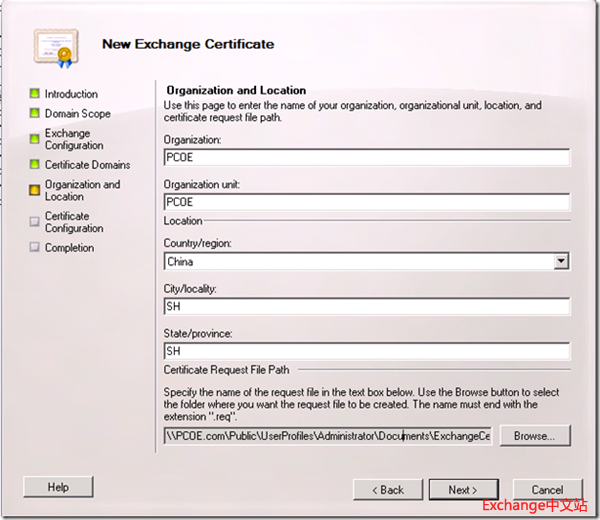
Task: Click the 'State/province:' label
Action: pos(198,334)
